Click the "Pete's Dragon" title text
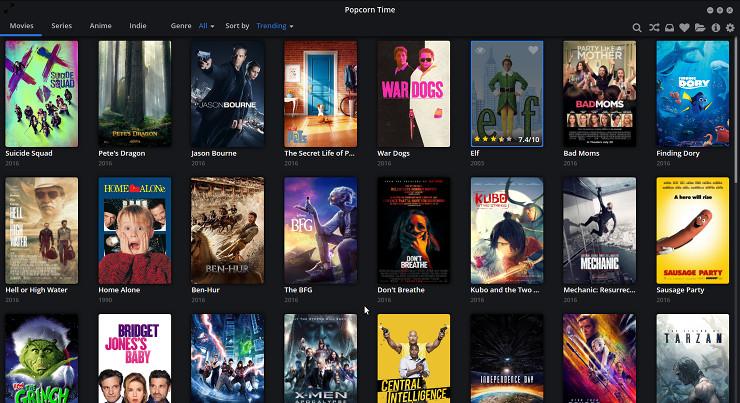The height and width of the screenshot is (403, 740). tap(122, 153)
